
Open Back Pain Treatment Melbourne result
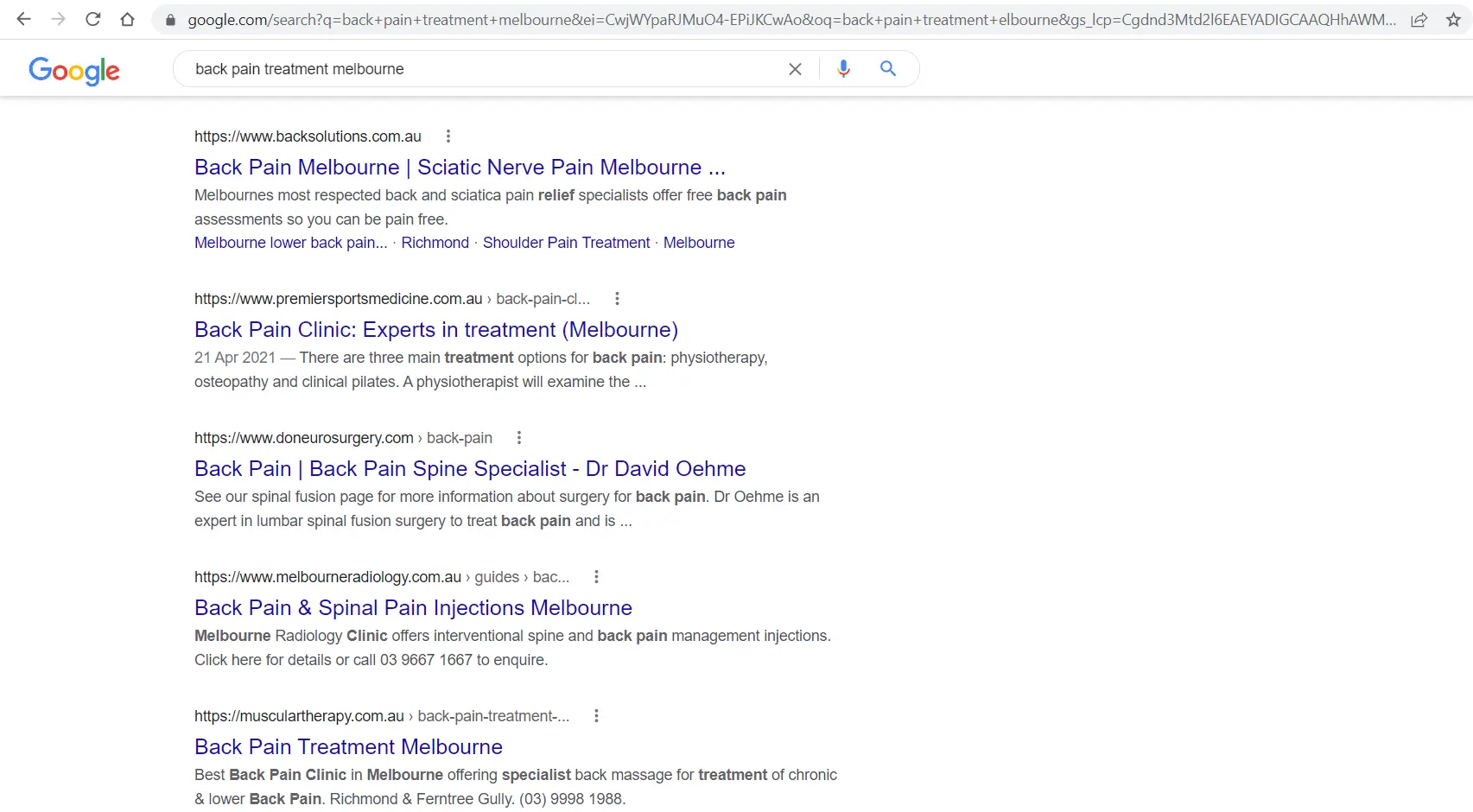click(x=348, y=747)
